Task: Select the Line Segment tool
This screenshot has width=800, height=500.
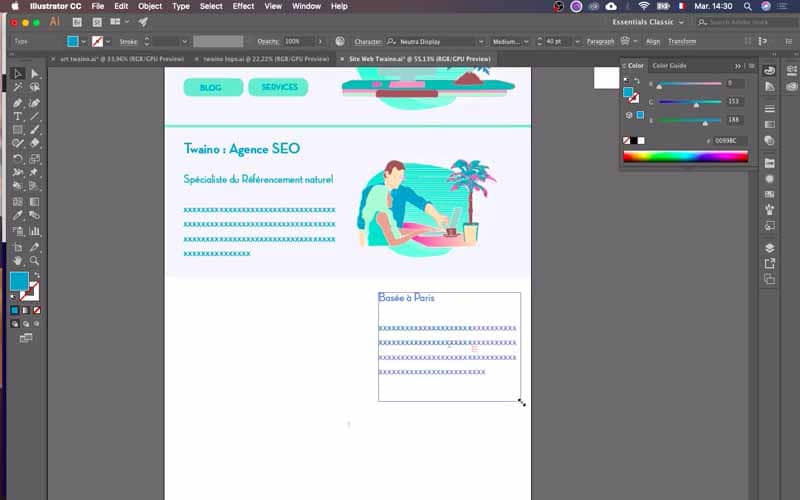Action: coord(34,117)
